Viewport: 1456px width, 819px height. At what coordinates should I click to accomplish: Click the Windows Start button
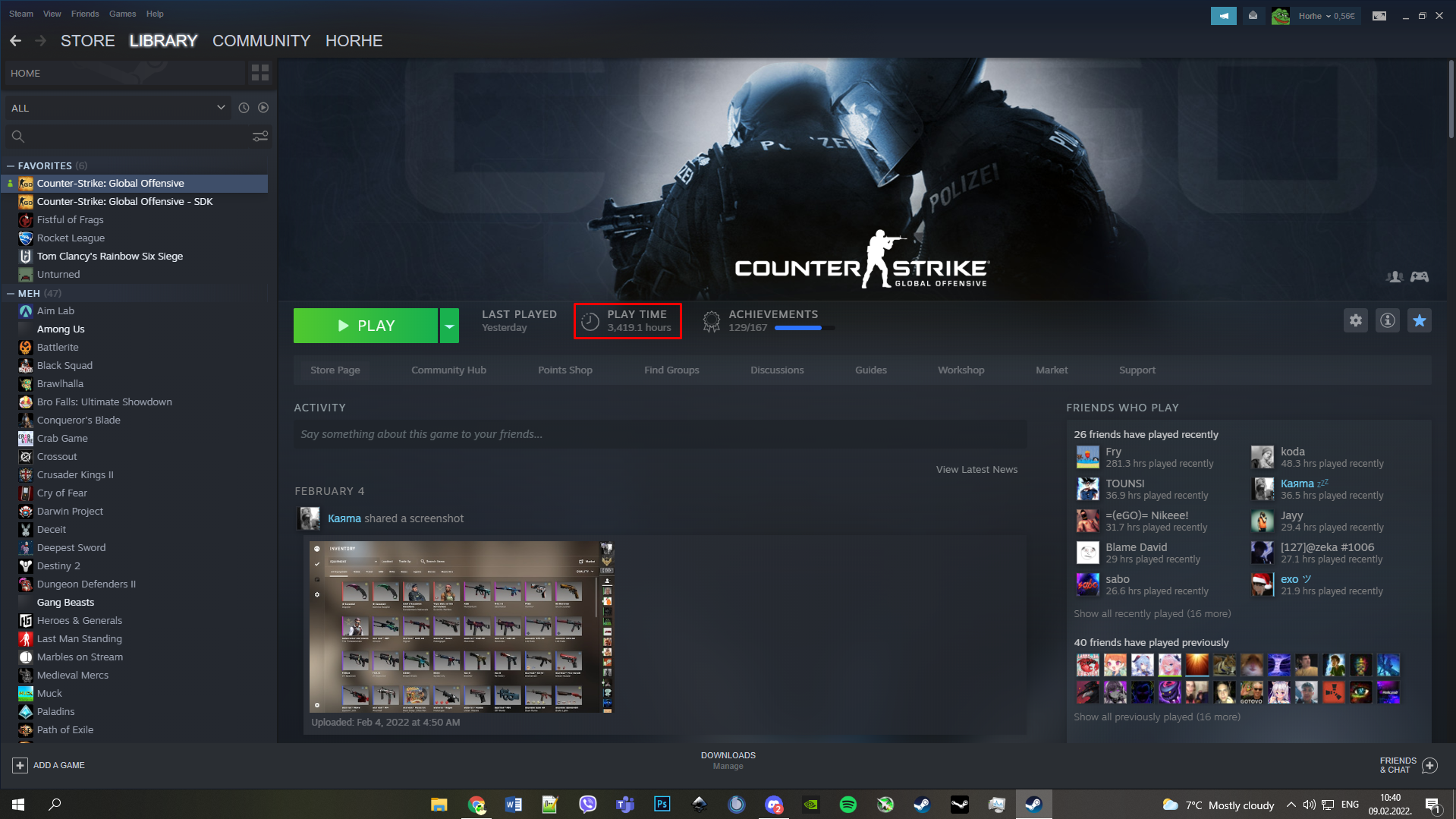click(x=18, y=805)
